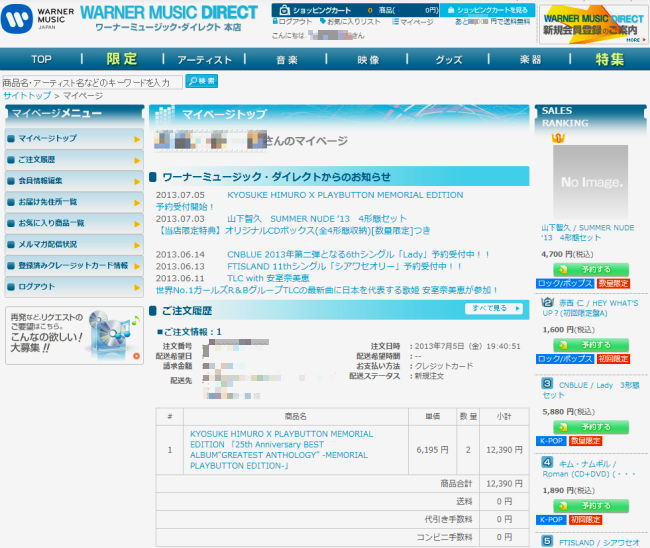Select メルマガ配信状況 in the side menu

coord(74,244)
